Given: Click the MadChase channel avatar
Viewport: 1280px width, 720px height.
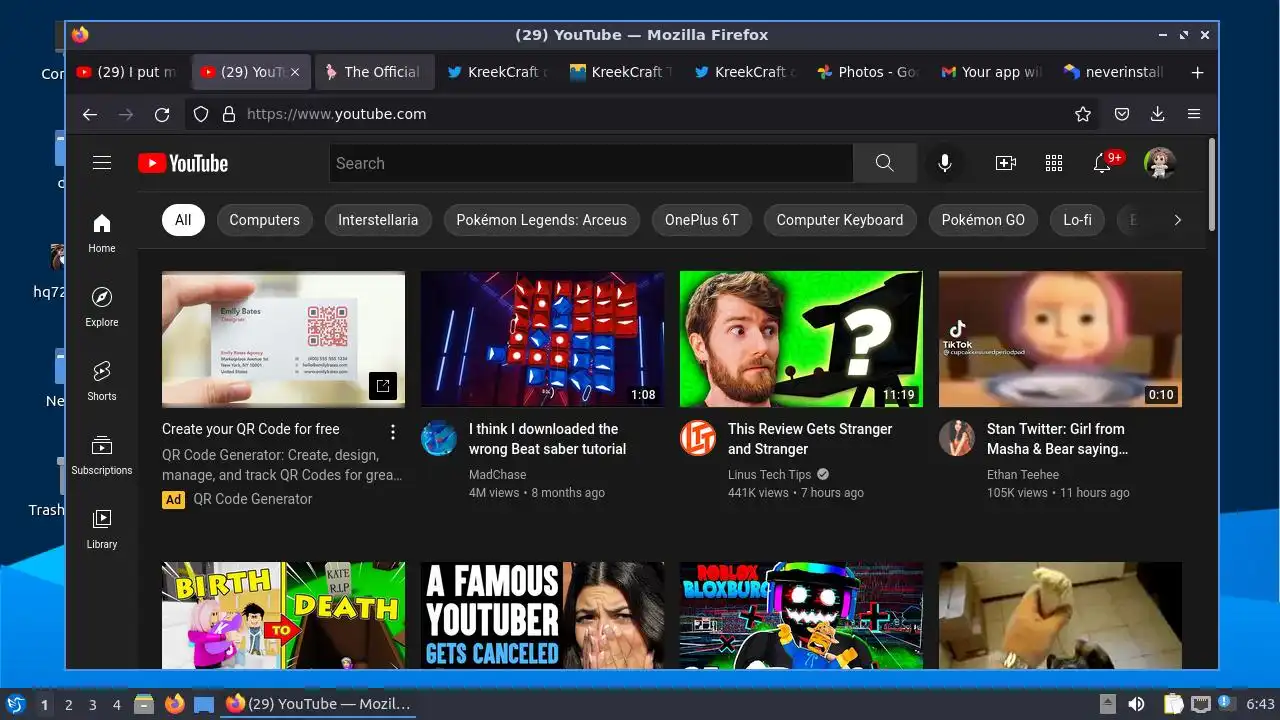Looking at the screenshot, I should 439,438.
